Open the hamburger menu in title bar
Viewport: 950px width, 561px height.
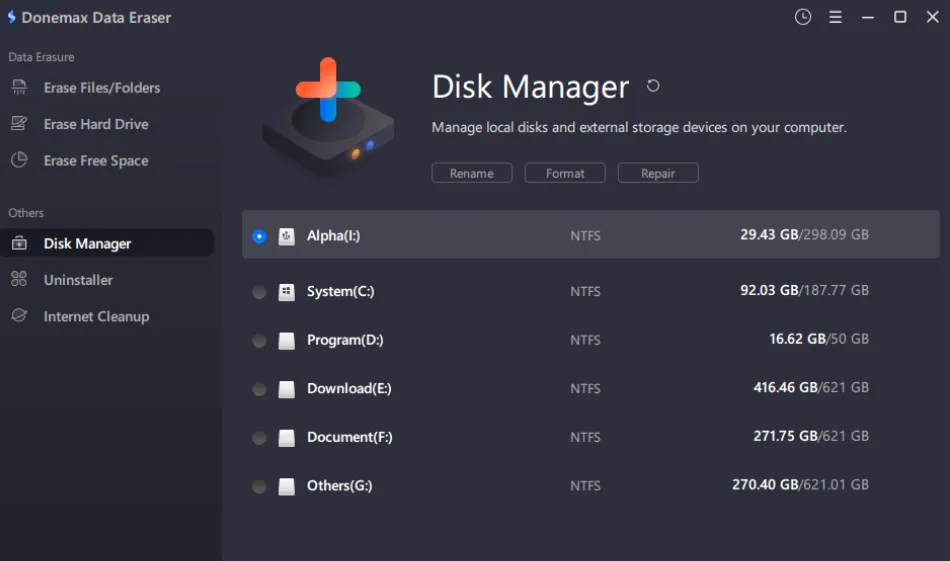[x=835, y=17]
